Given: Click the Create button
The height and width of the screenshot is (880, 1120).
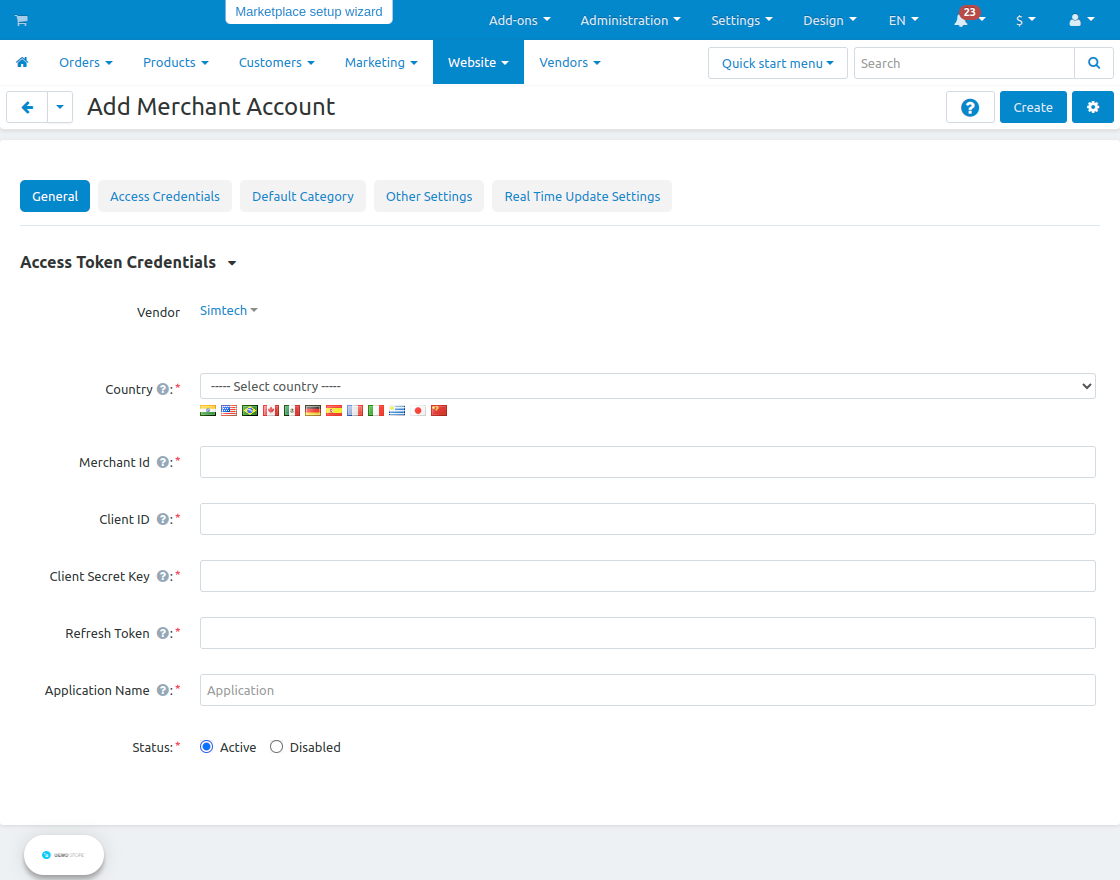Looking at the screenshot, I should click(1033, 107).
